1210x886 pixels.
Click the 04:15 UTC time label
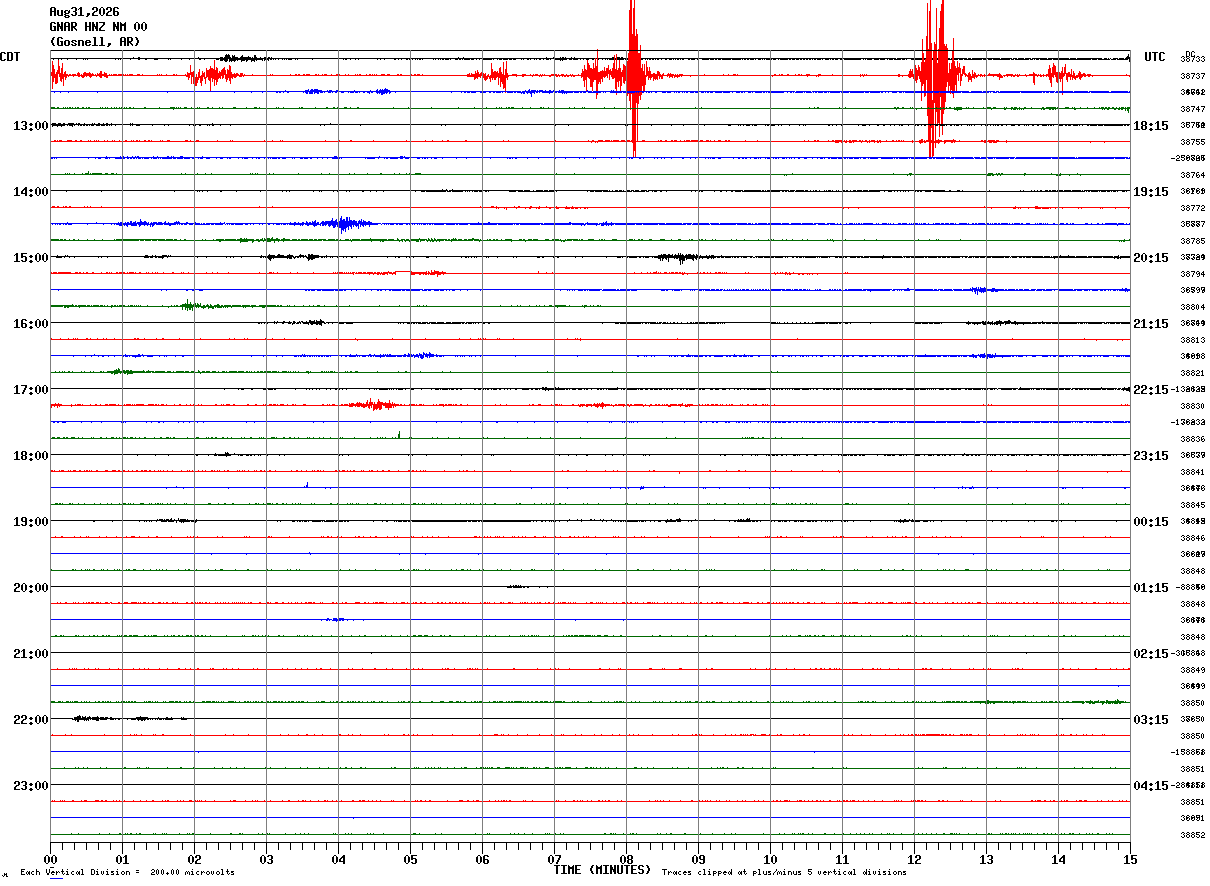1151,786
